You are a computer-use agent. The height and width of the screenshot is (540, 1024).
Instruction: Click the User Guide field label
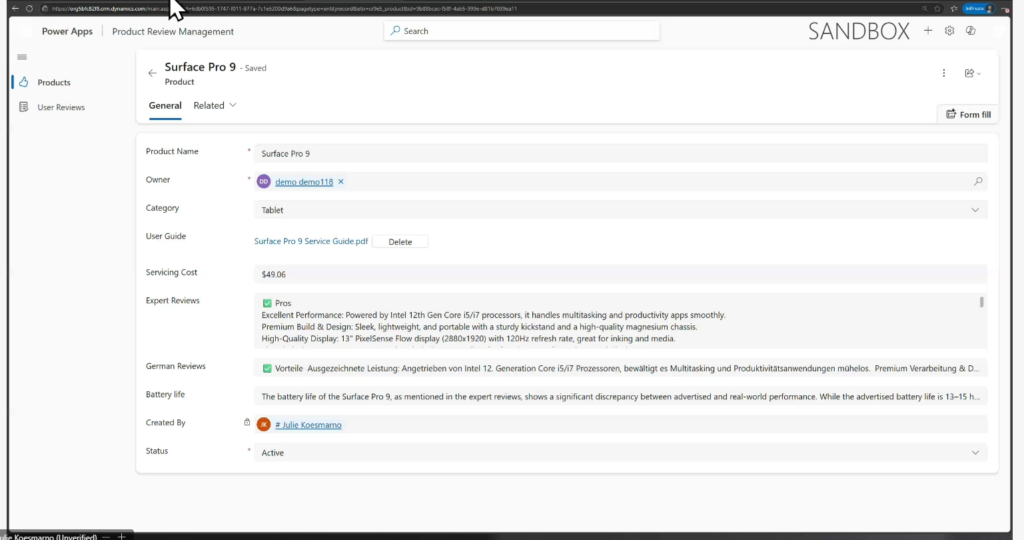click(166, 236)
